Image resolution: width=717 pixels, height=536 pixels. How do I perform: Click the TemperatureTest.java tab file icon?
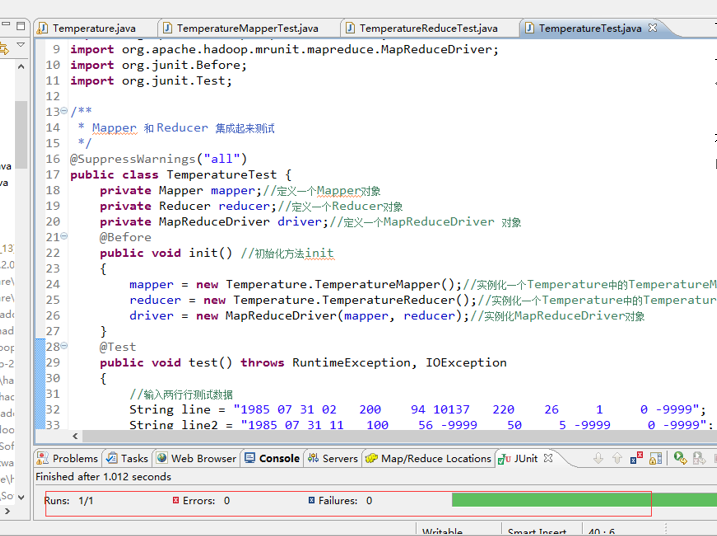point(529,28)
